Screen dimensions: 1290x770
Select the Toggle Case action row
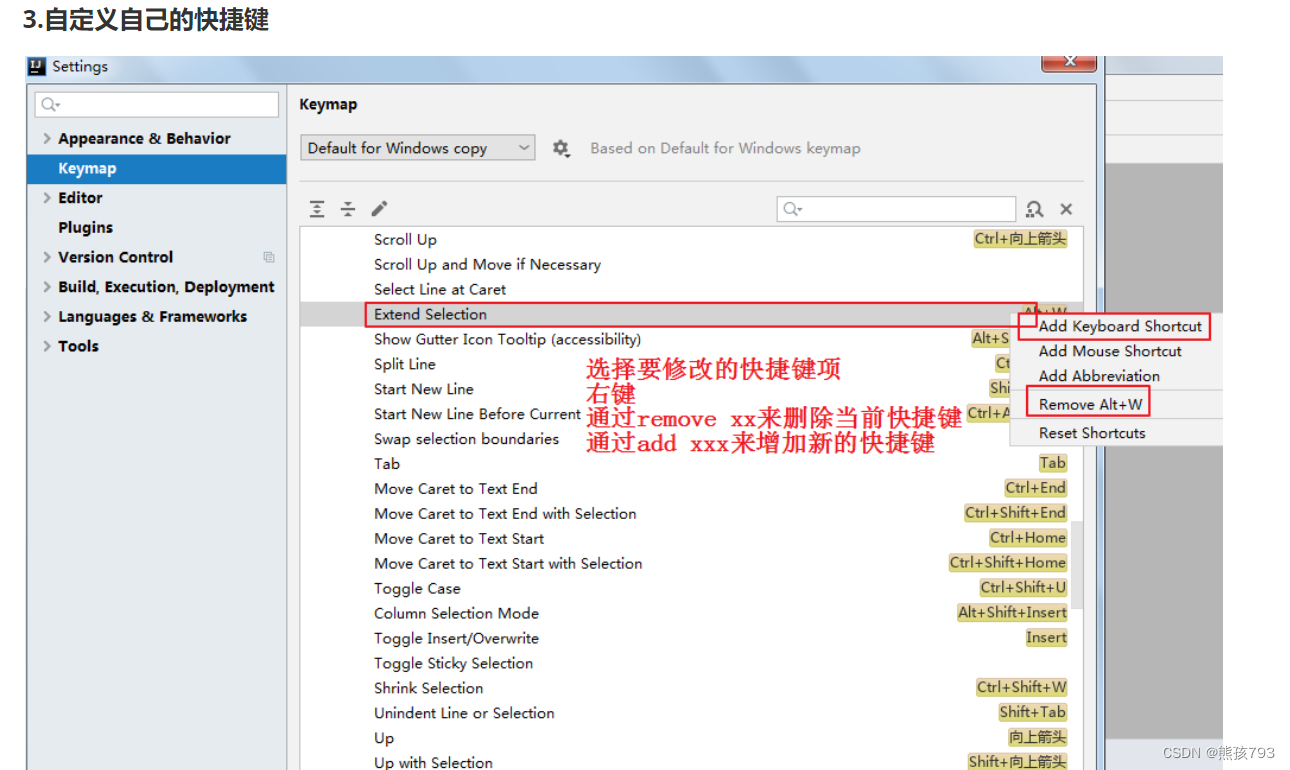[x=685, y=589]
